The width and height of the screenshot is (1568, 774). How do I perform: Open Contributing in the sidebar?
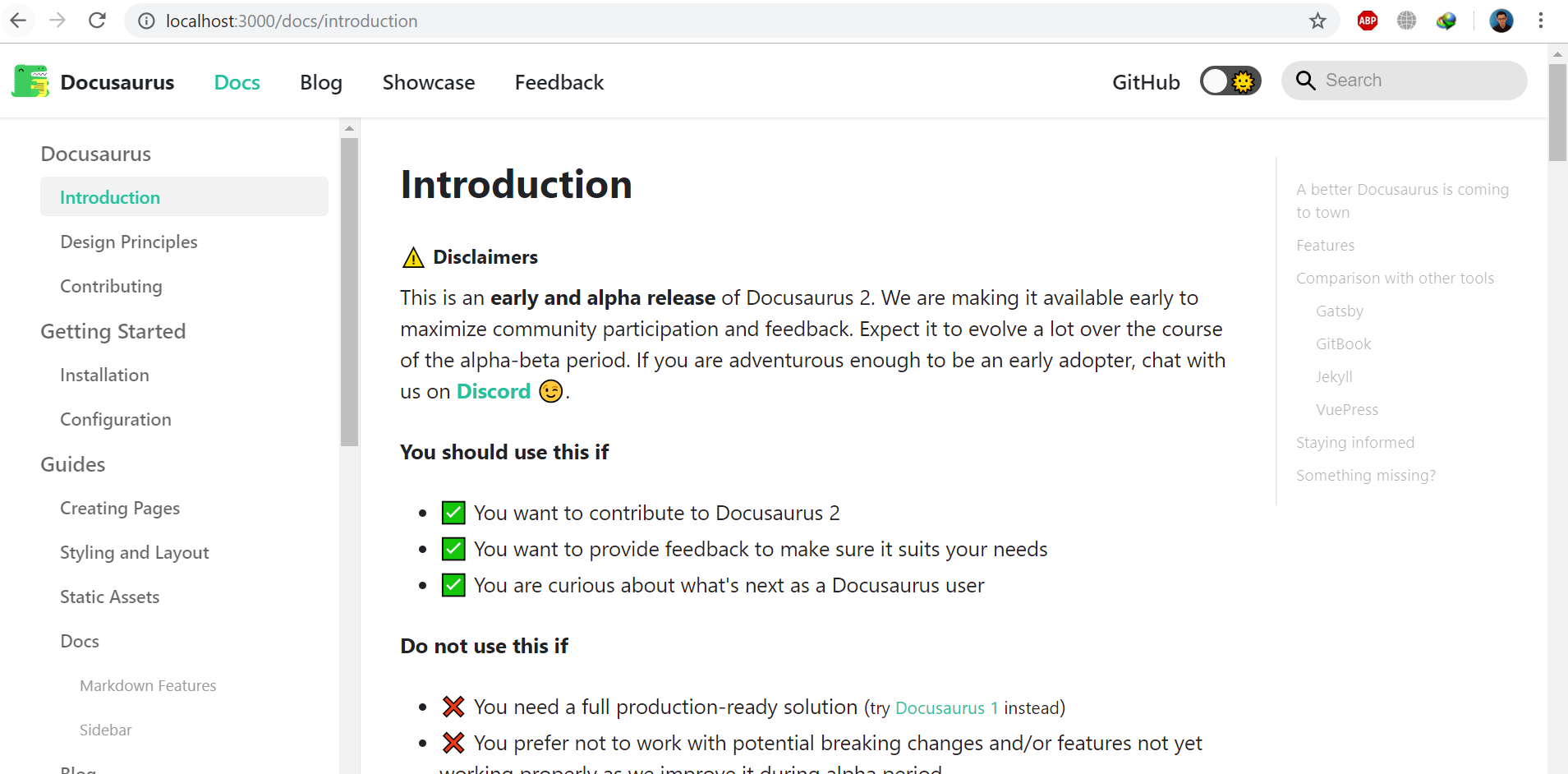(111, 286)
